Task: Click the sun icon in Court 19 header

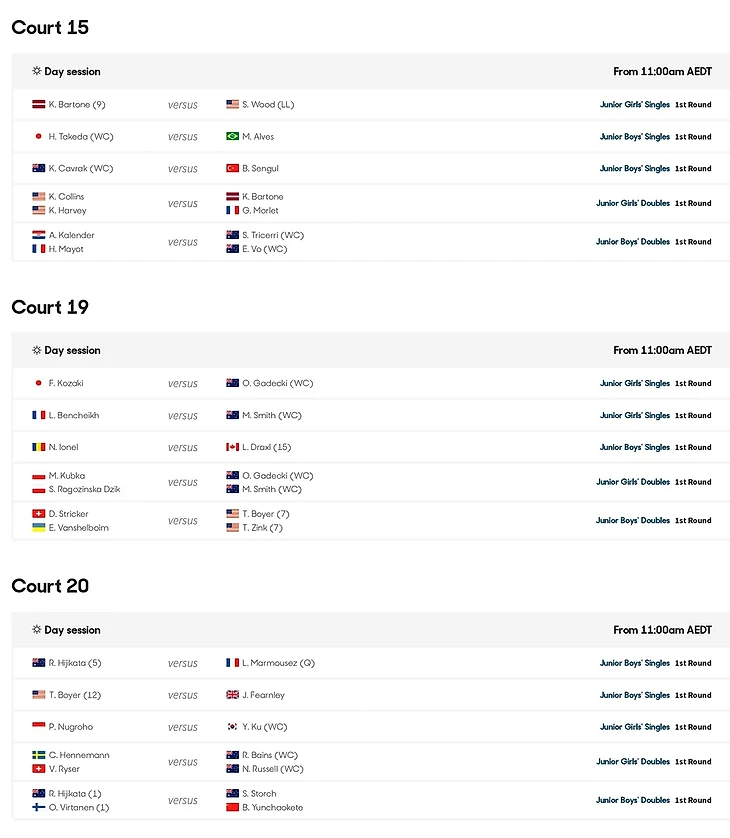Action: 37,351
